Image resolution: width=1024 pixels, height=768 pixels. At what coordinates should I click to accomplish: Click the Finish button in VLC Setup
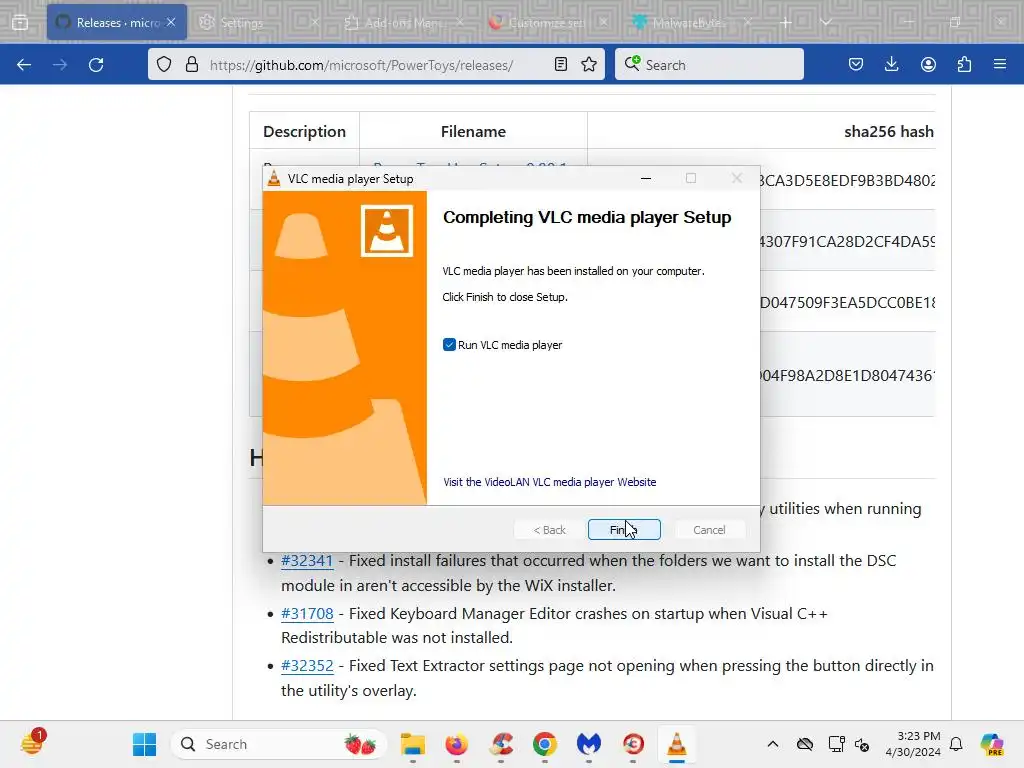624,530
